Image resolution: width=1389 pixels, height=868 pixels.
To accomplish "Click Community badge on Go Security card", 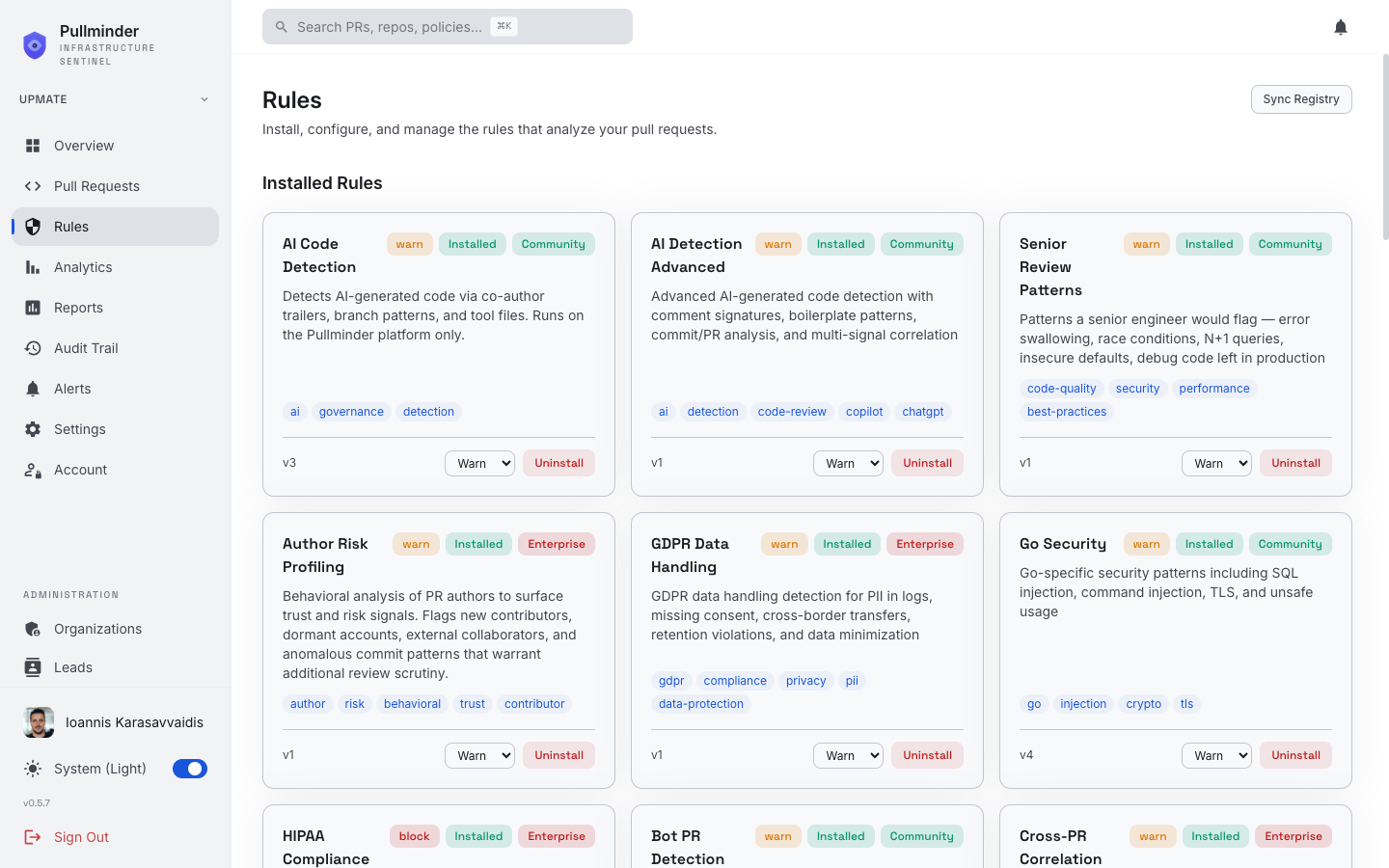I will pyautogui.click(x=1291, y=544).
